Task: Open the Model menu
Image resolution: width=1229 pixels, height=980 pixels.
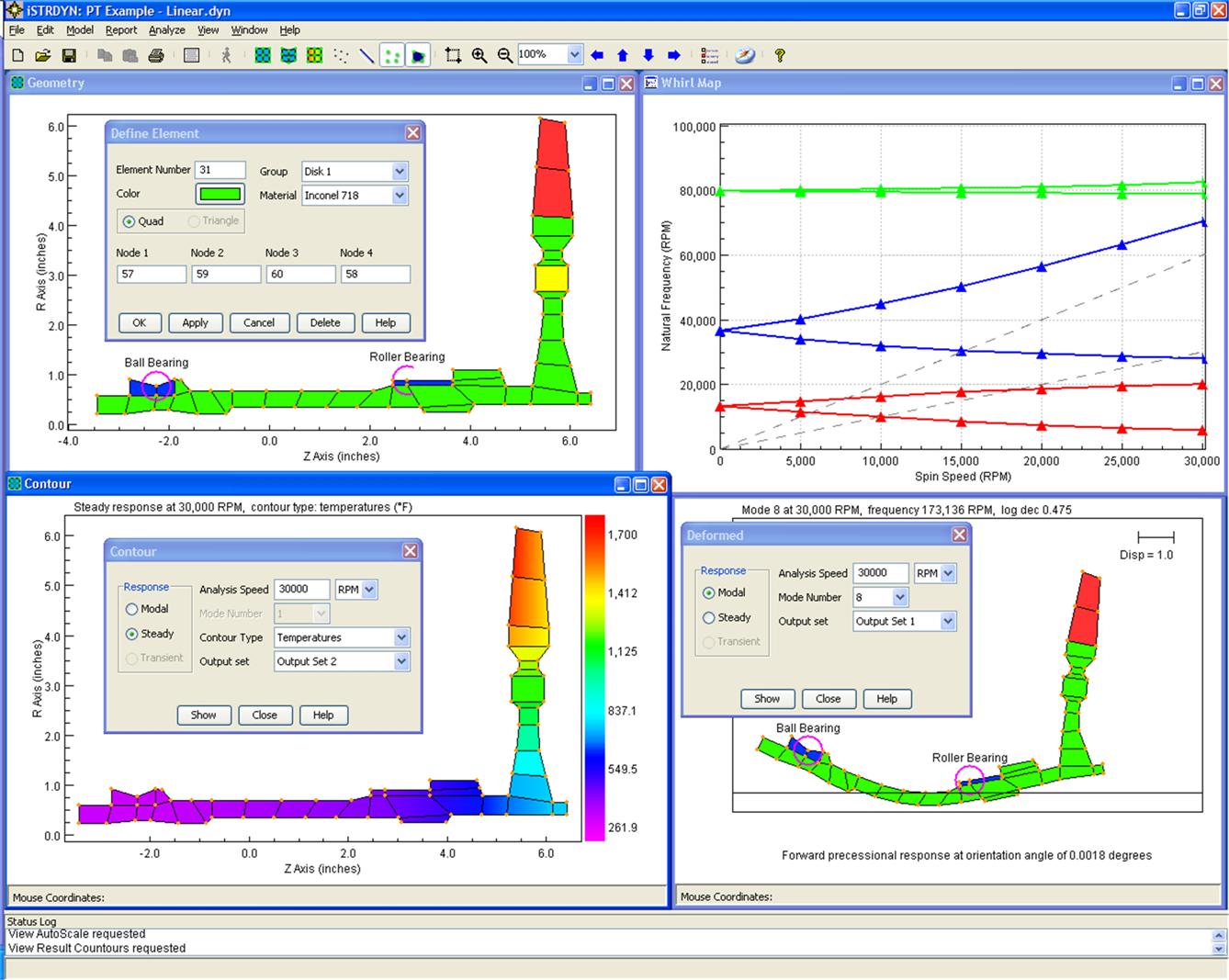Action: [80, 30]
